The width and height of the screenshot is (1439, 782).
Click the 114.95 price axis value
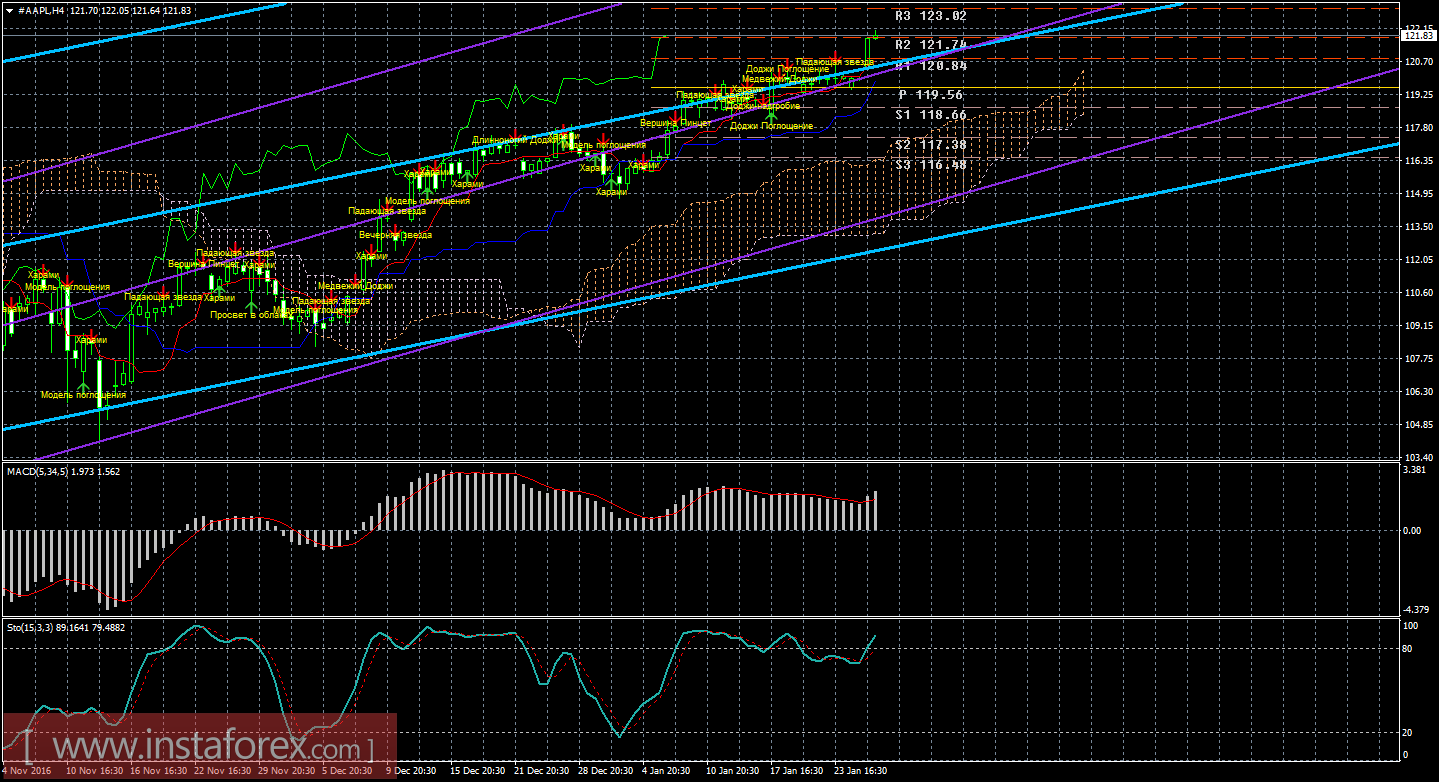click(x=1417, y=194)
